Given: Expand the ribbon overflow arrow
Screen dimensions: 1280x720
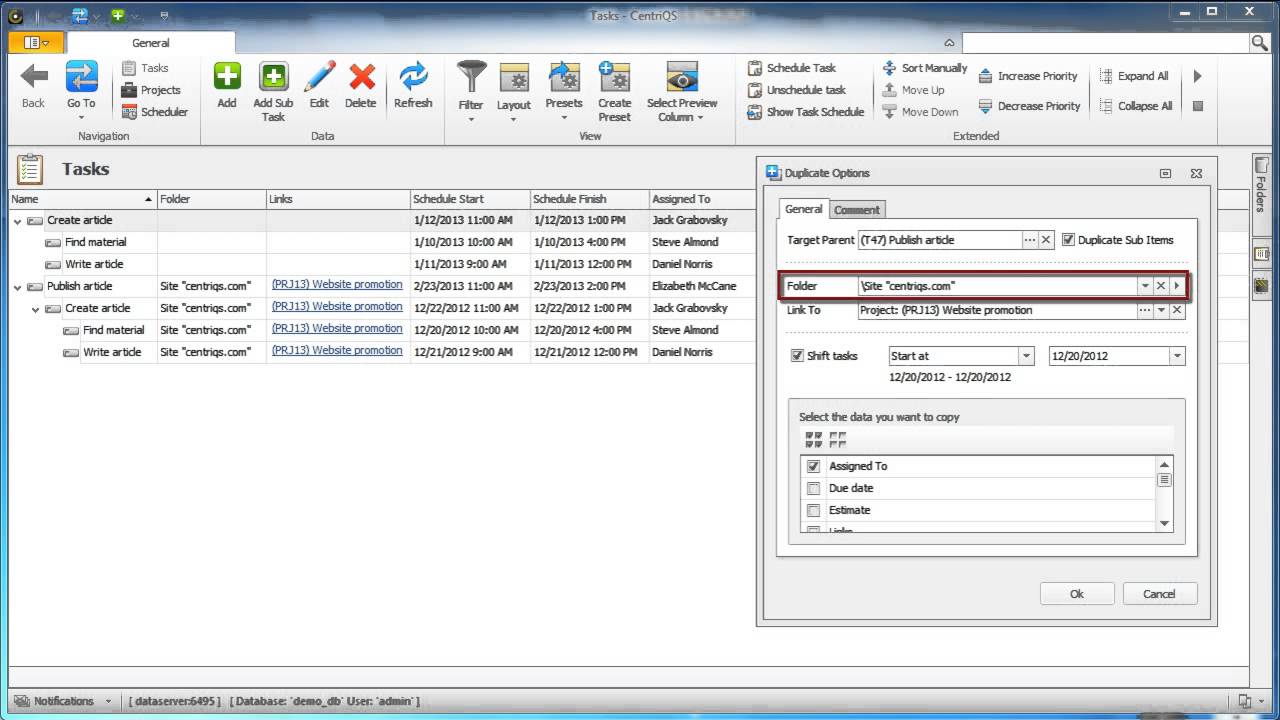Looking at the screenshot, I should (1198, 76).
